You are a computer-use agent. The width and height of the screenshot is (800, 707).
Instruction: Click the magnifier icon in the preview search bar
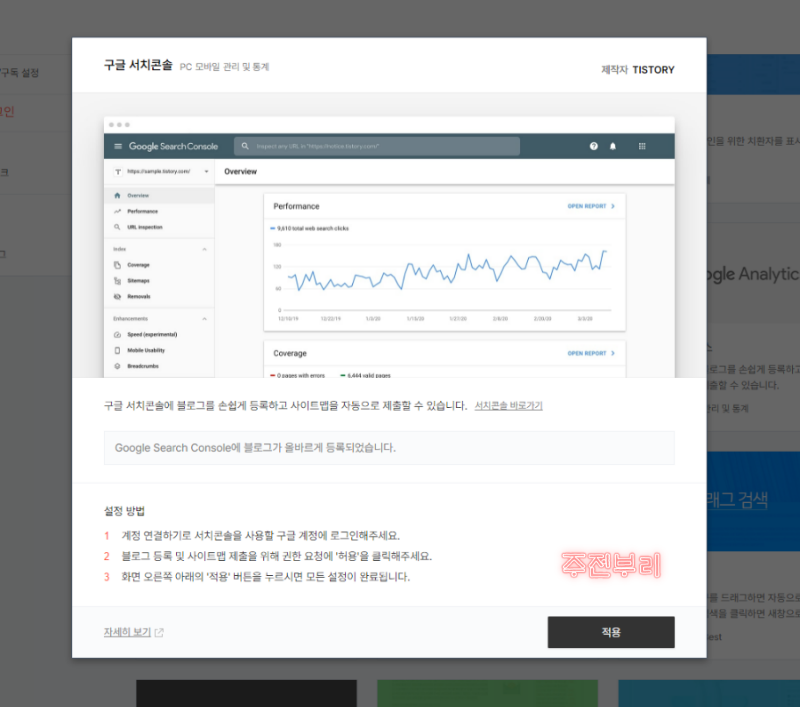tap(245, 146)
